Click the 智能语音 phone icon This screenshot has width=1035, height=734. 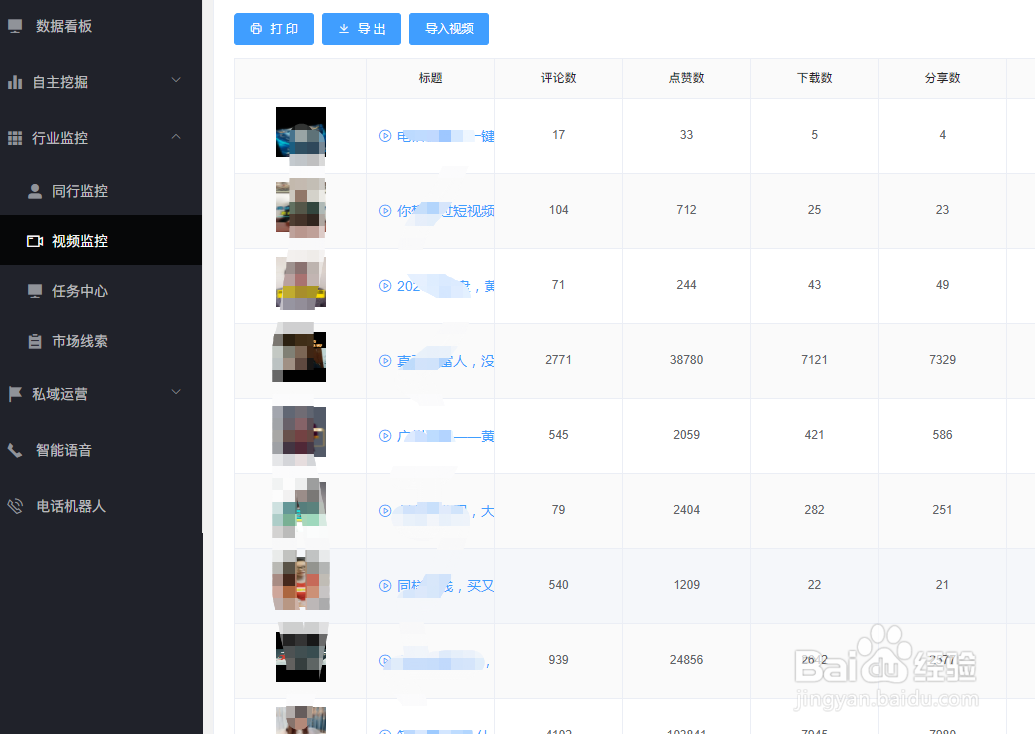click(15, 451)
